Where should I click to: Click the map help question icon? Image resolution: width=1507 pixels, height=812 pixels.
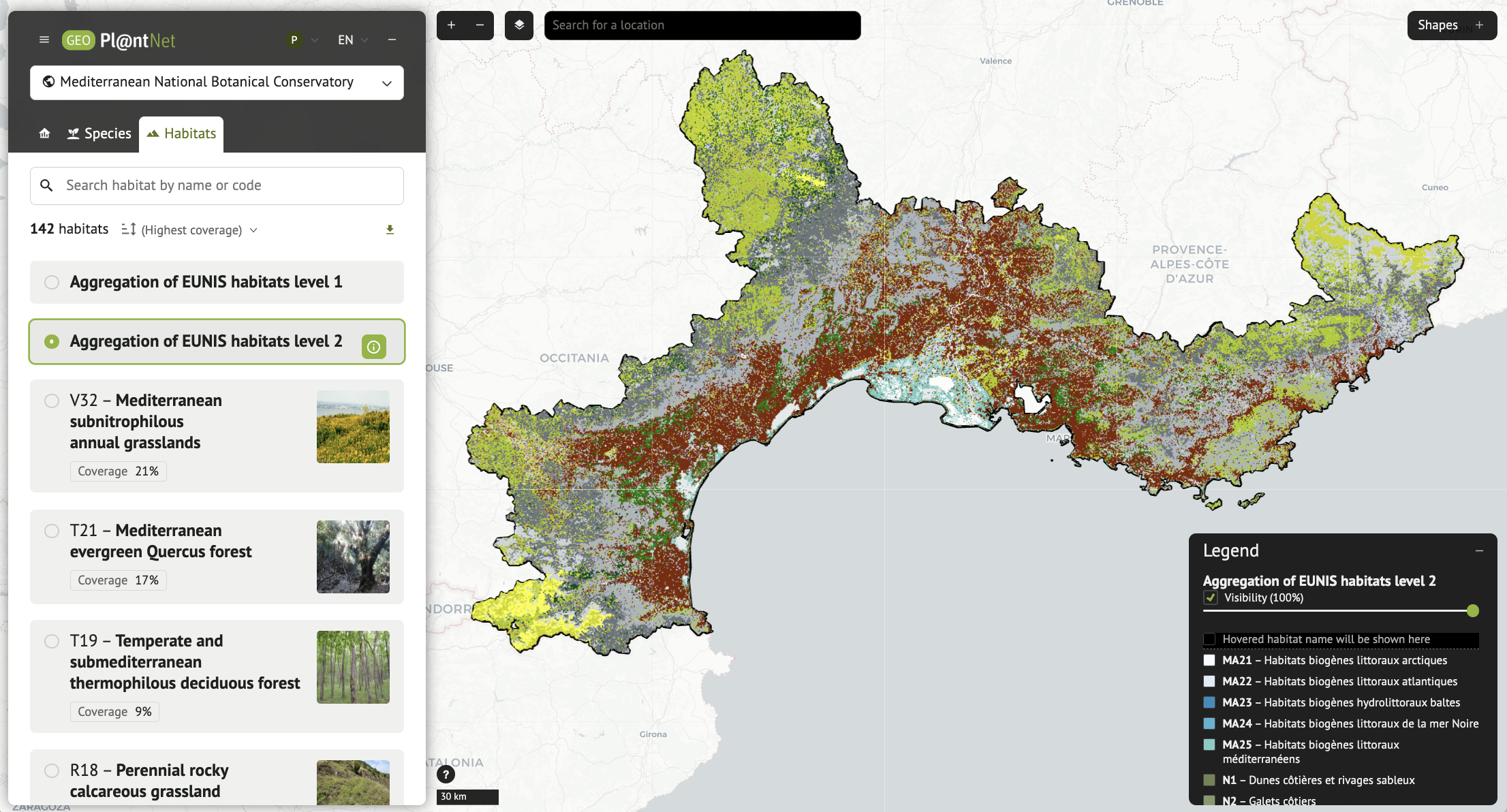(x=446, y=774)
